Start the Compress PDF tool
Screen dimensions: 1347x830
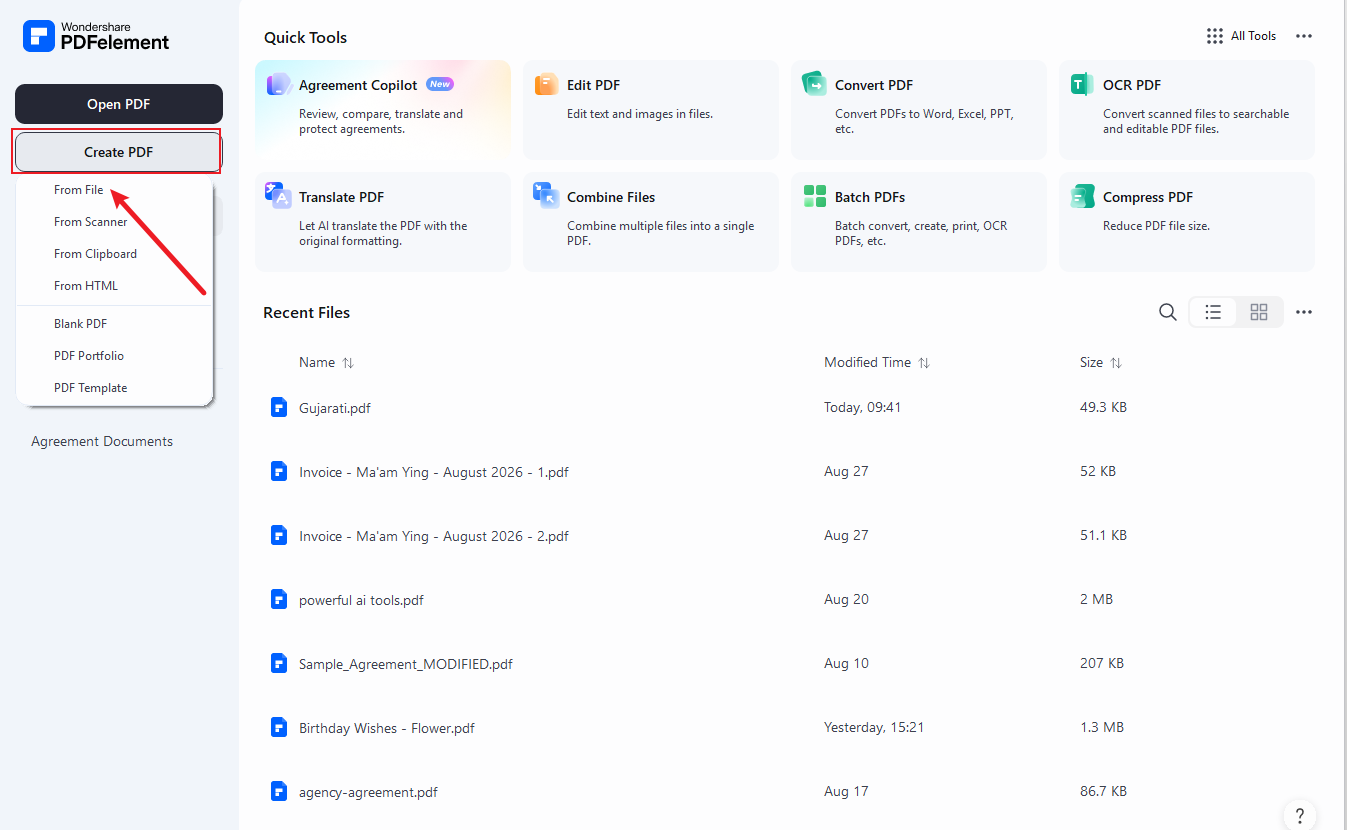click(1187, 221)
